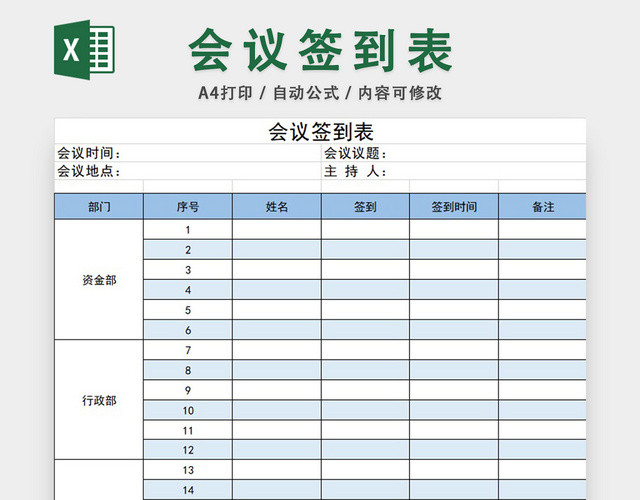Click the 主 持 人: label
This screenshot has width=640, height=500.
[x=355, y=171]
